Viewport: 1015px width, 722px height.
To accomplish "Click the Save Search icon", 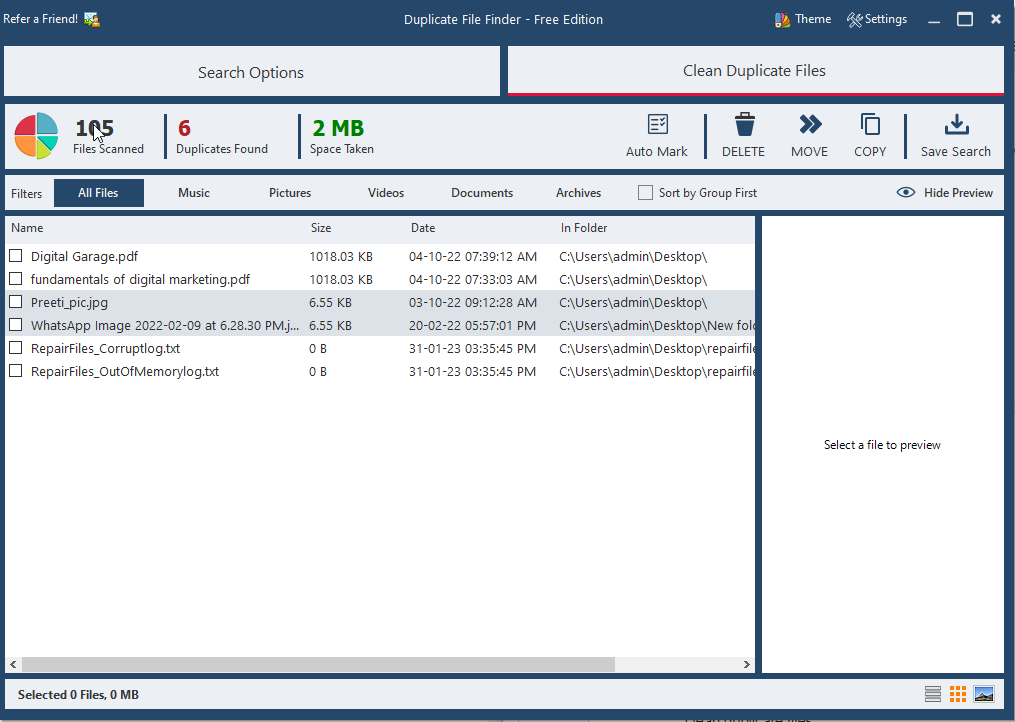I will click(x=955, y=125).
